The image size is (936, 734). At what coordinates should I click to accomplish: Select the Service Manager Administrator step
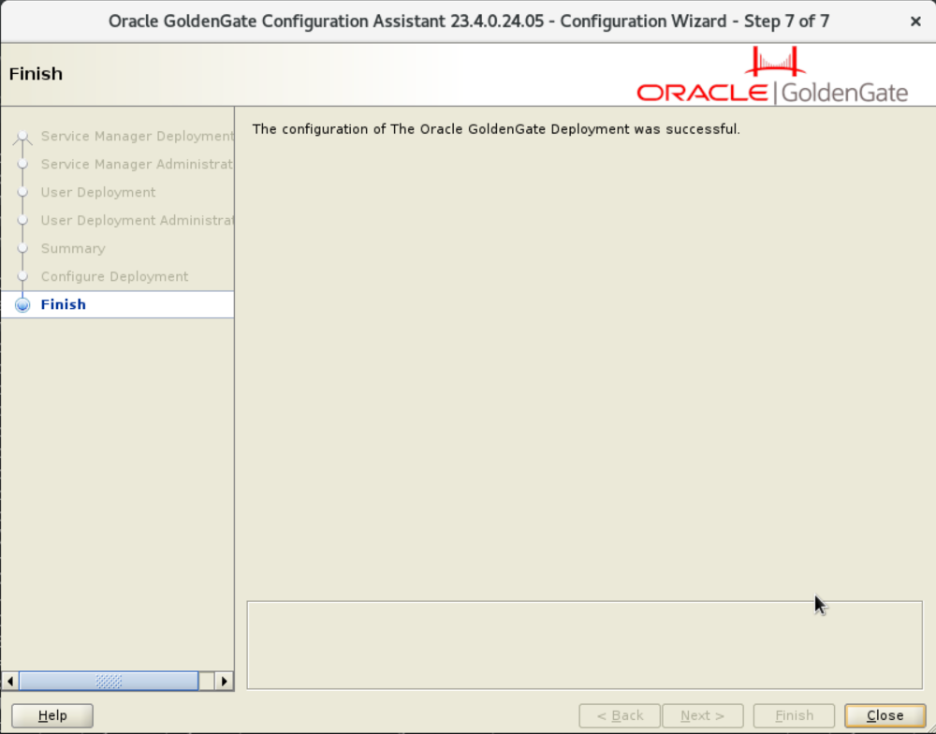(x=137, y=164)
